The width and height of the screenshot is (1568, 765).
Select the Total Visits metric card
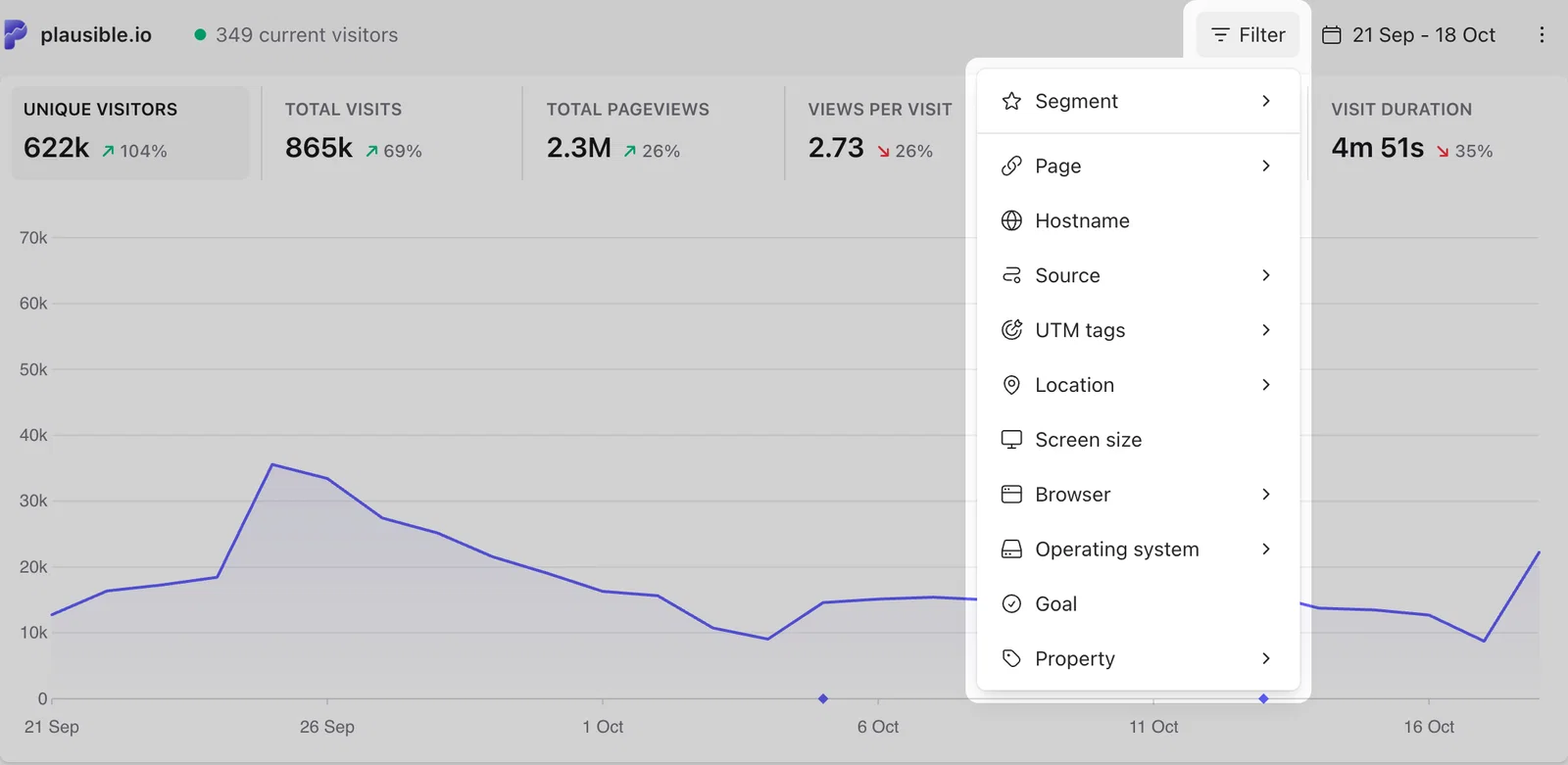(391, 132)
